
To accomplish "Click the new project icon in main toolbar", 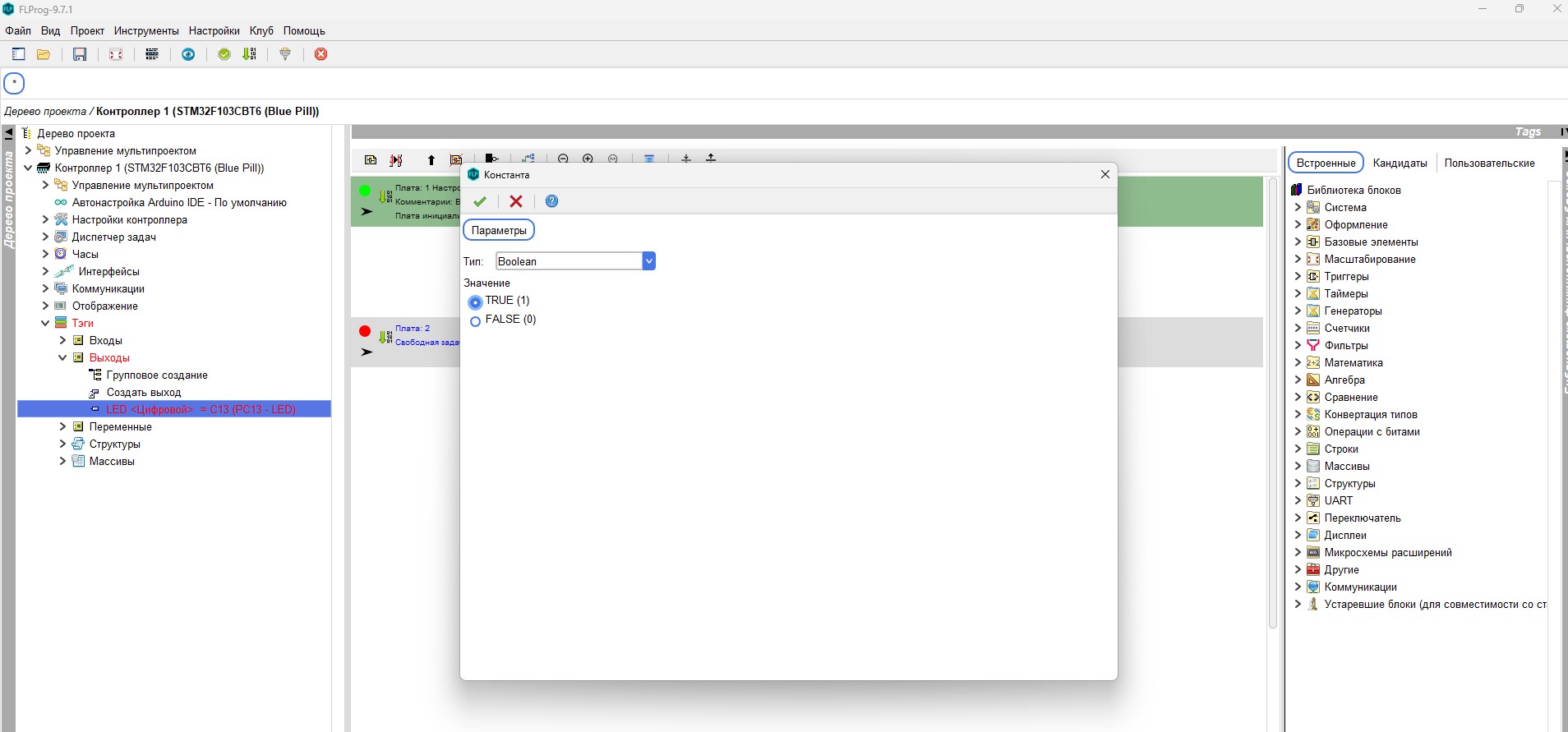I will tap(18, 54).
